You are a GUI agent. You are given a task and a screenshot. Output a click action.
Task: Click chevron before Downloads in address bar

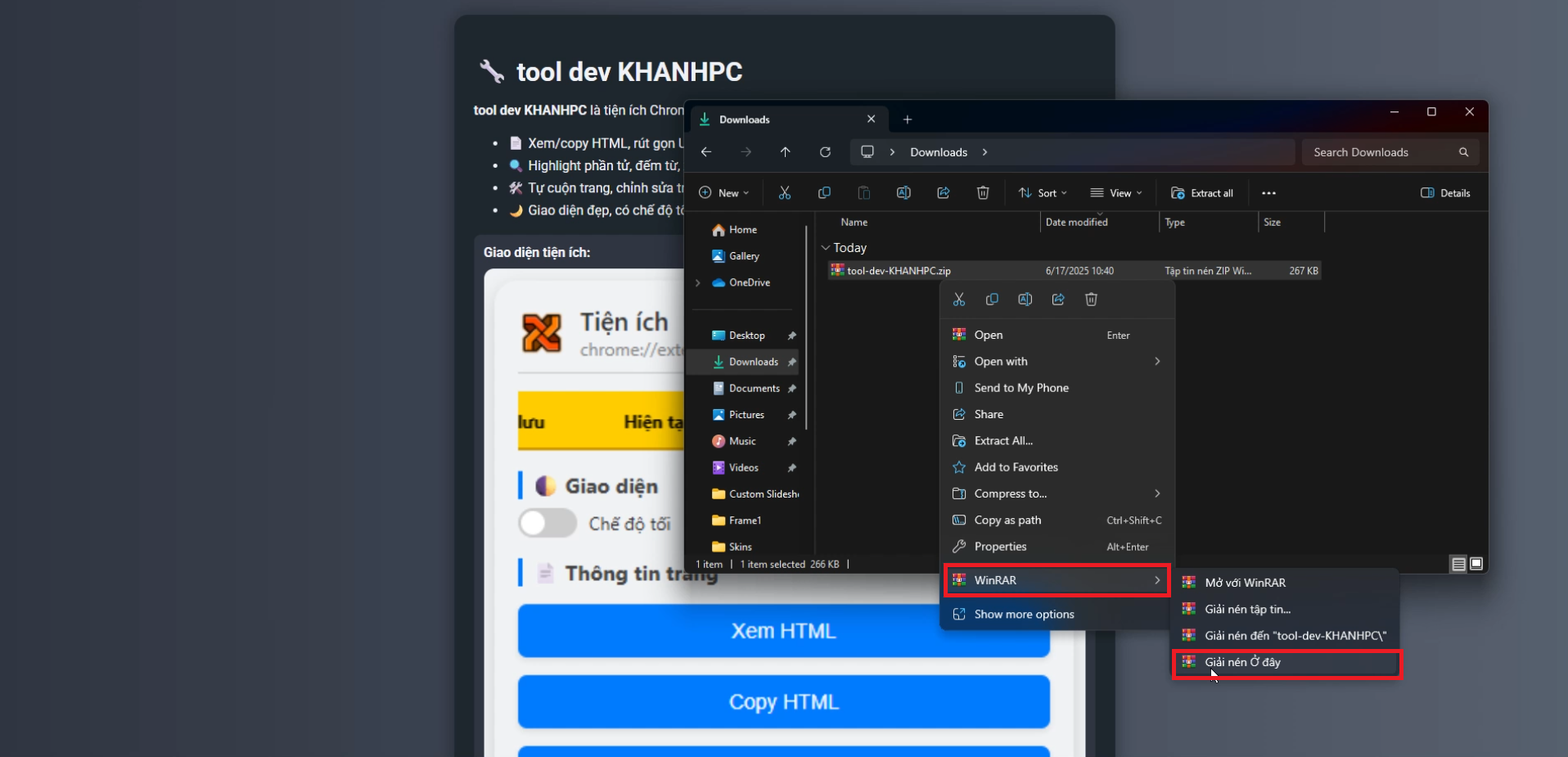coord(892,152)
